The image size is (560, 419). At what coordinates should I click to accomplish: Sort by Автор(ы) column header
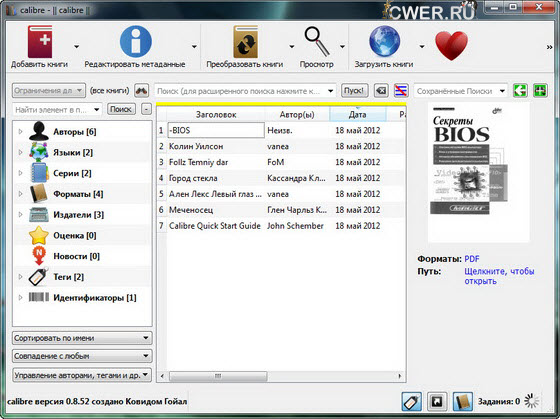click(297, 115)
